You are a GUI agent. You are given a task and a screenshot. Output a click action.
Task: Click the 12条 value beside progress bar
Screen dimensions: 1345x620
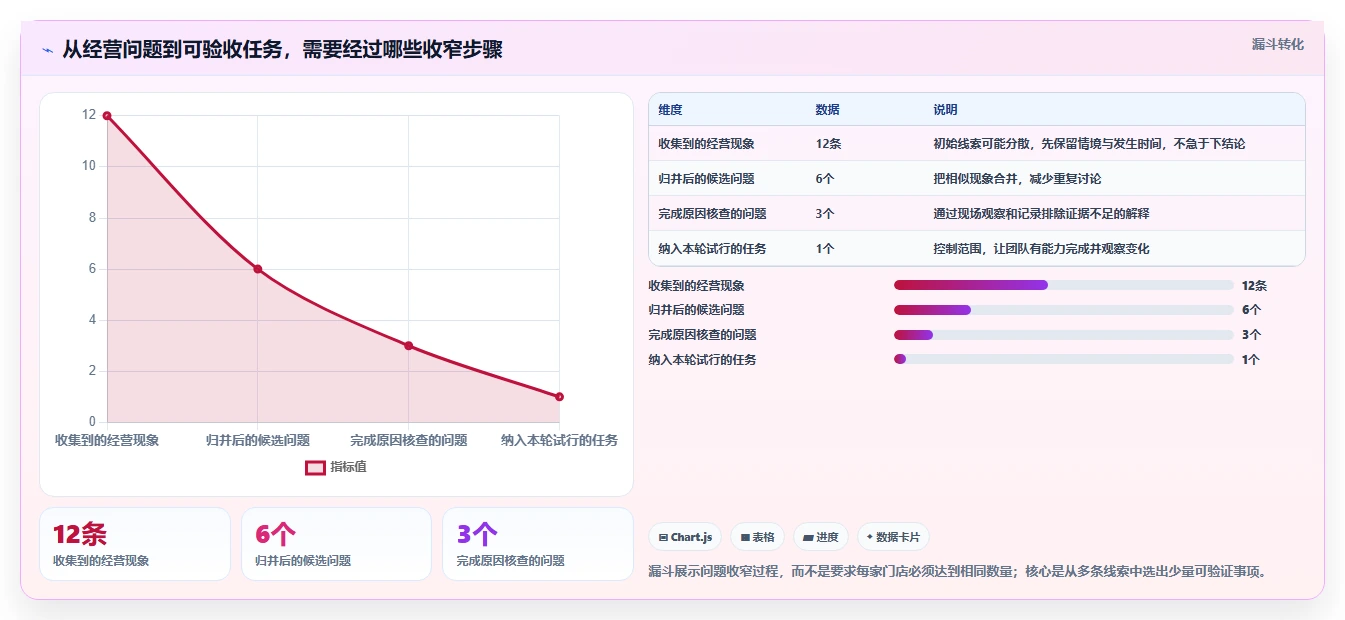(1254, 286)
